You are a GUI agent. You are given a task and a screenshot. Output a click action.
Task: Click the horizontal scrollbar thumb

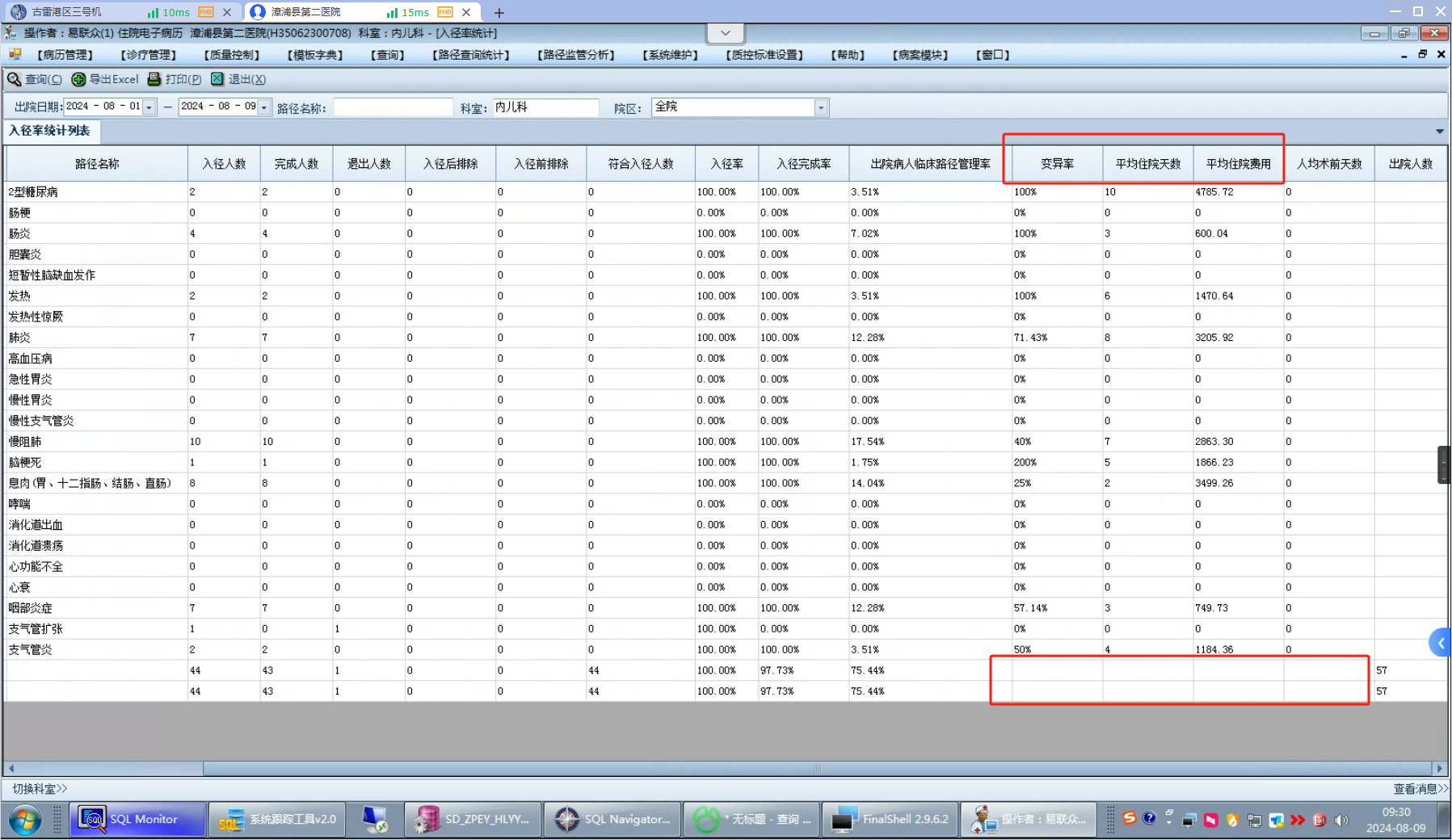coord(817,768)
